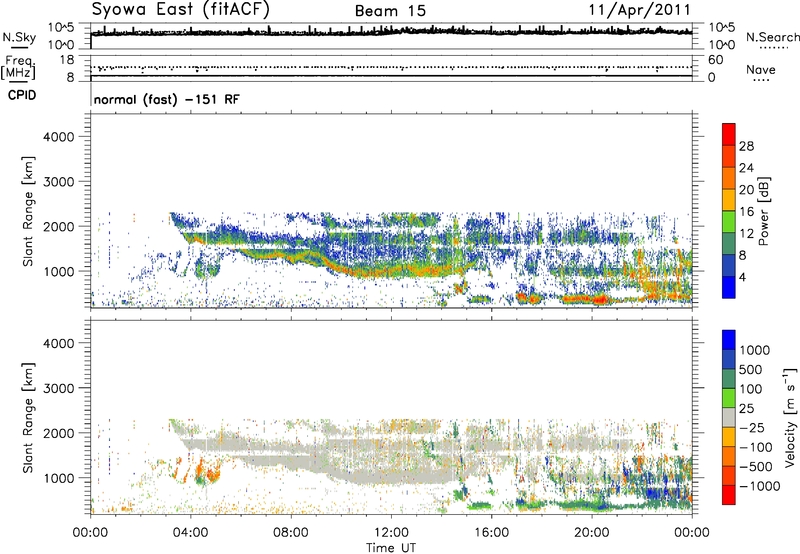Click the '4000' tick on the power panel
Screen dimensions: 800x554
59,137
